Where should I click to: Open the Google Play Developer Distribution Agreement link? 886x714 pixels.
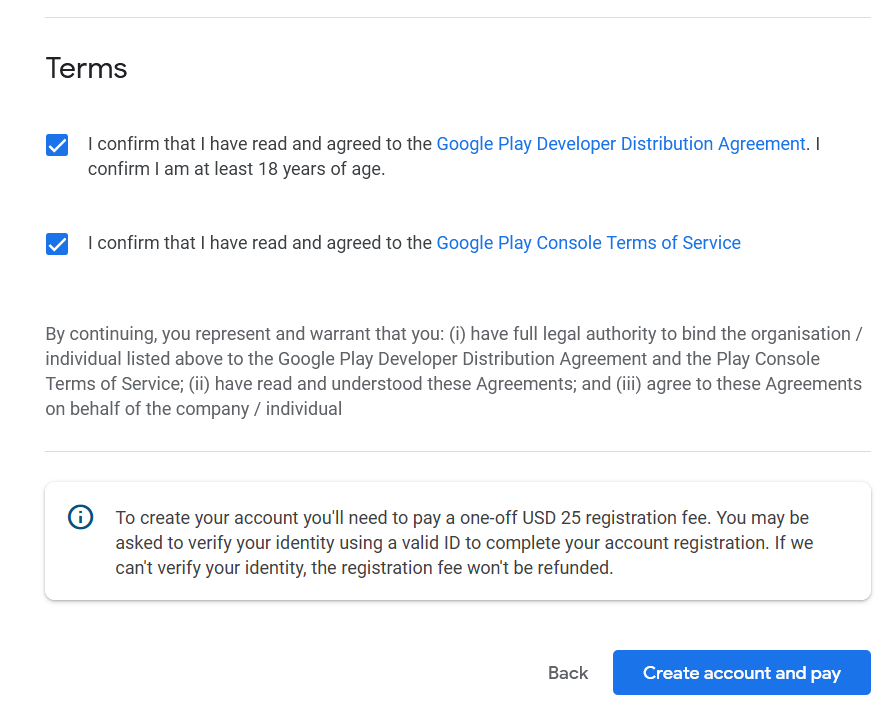[620, 144]
